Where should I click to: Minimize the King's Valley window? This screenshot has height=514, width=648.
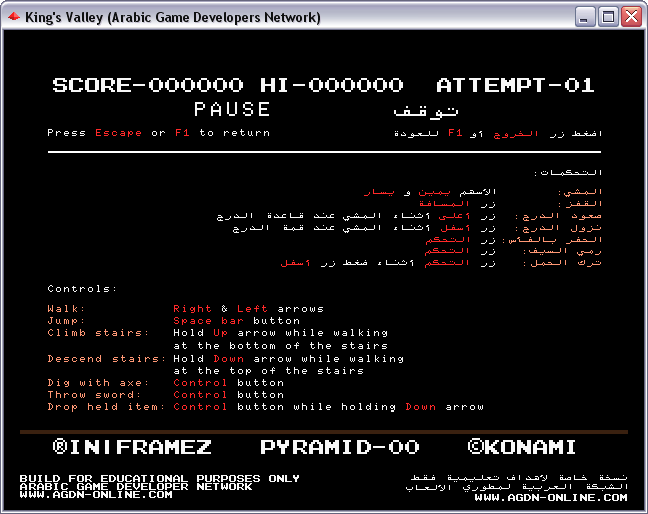[585, 17]
